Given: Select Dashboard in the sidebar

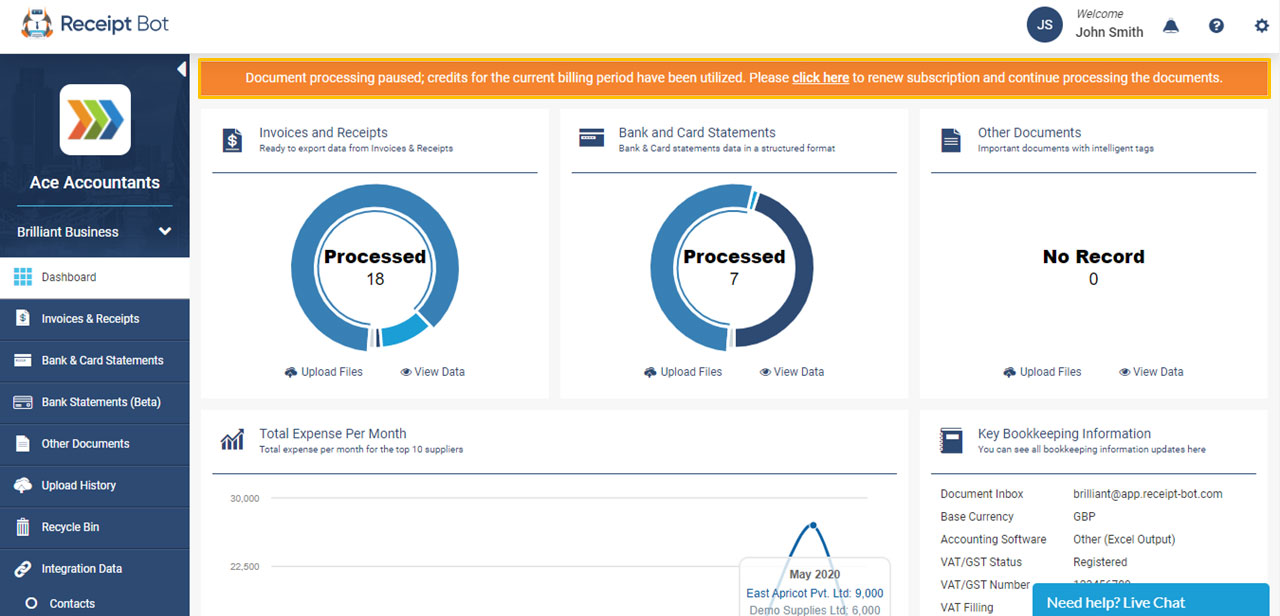Looking at the screenshot, I should coord(69,277).
